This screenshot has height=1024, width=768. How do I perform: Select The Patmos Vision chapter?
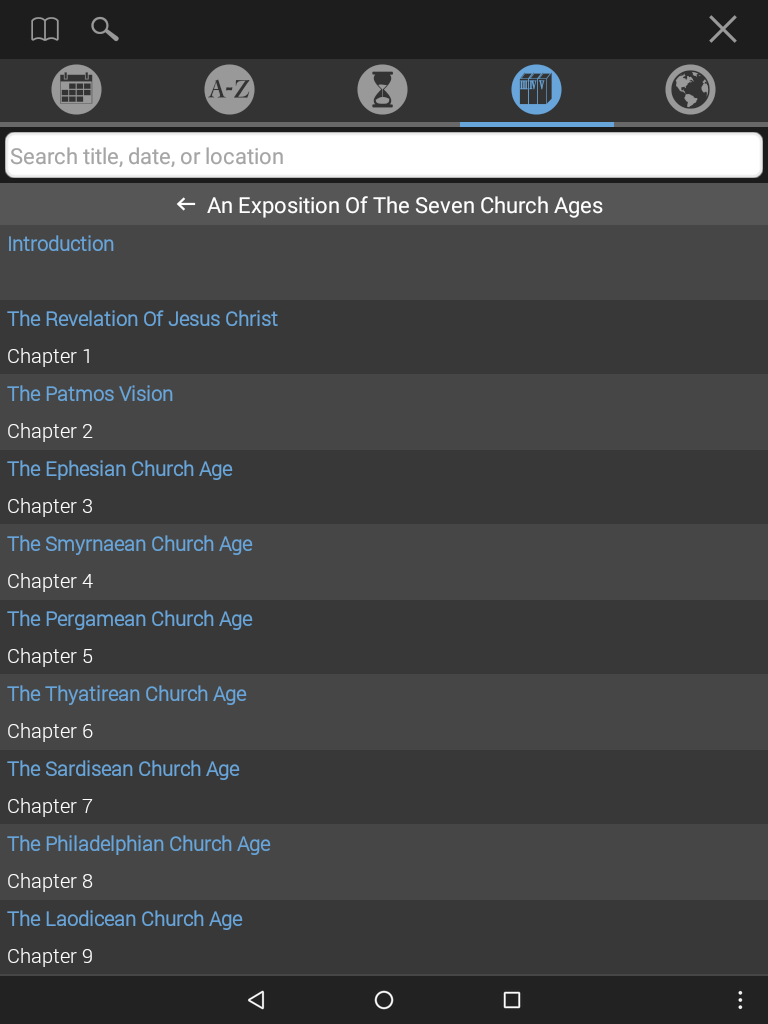pyautogui.click(x=384, y=412)
